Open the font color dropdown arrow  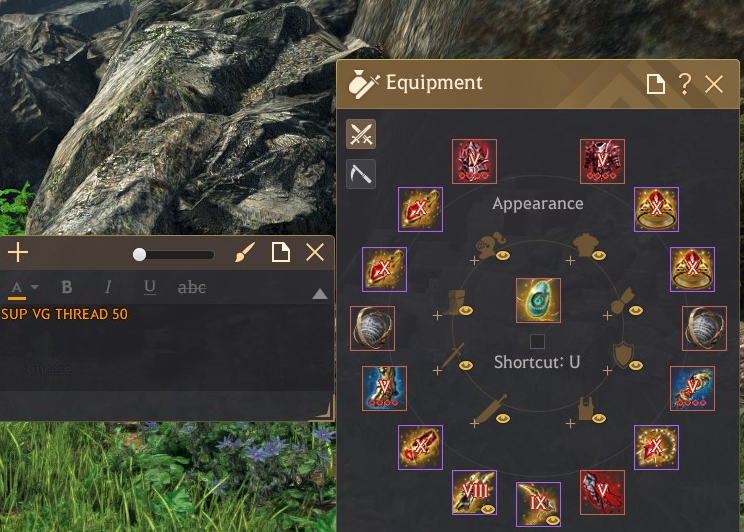tap(35, 287)
